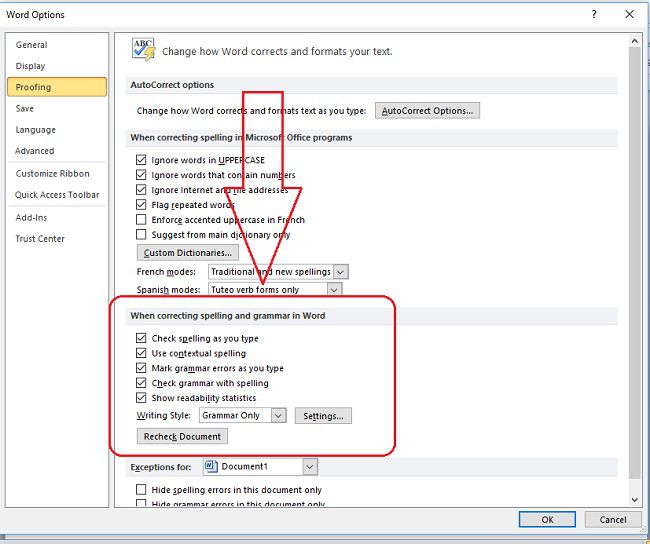Enable Suggest from main dictionary only
Screen dimensions: 650x544
coord(141,234)
